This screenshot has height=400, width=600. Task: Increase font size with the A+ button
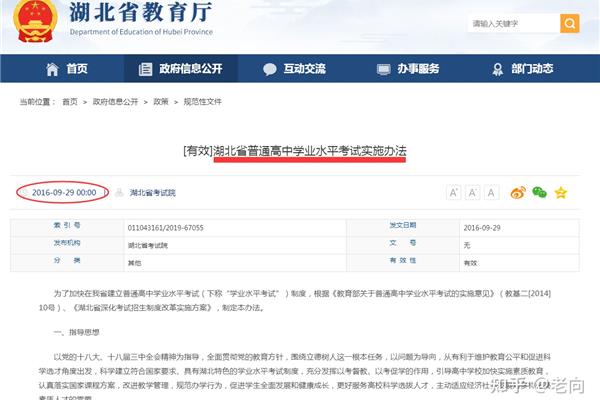pos(453,193)
